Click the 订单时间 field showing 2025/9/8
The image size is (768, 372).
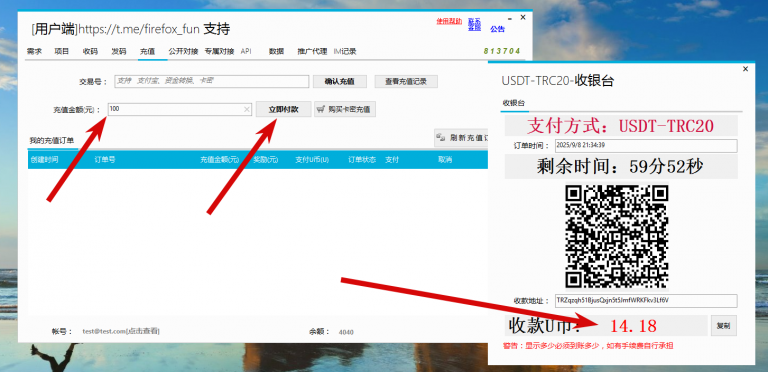[x=646, y=145]
